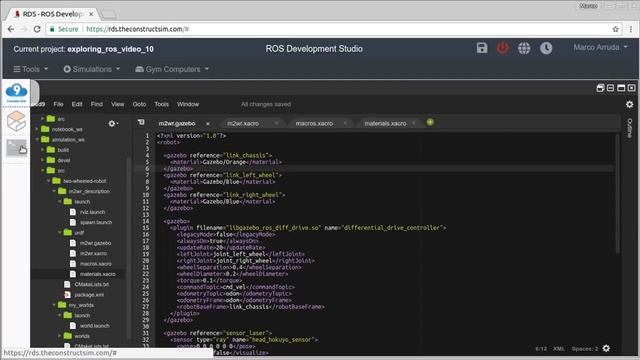Image resolution: width=640 pixels, height=360 pixels.
Task: Expand the notebook_ws folder
Action: (37, 129)
